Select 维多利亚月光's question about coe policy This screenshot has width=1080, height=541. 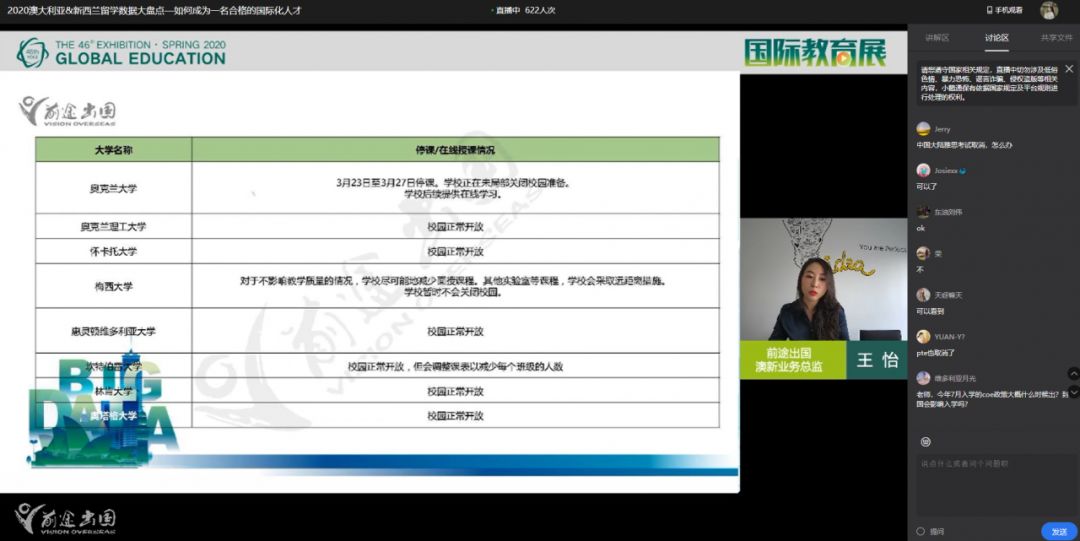click(x=993, y=399)
